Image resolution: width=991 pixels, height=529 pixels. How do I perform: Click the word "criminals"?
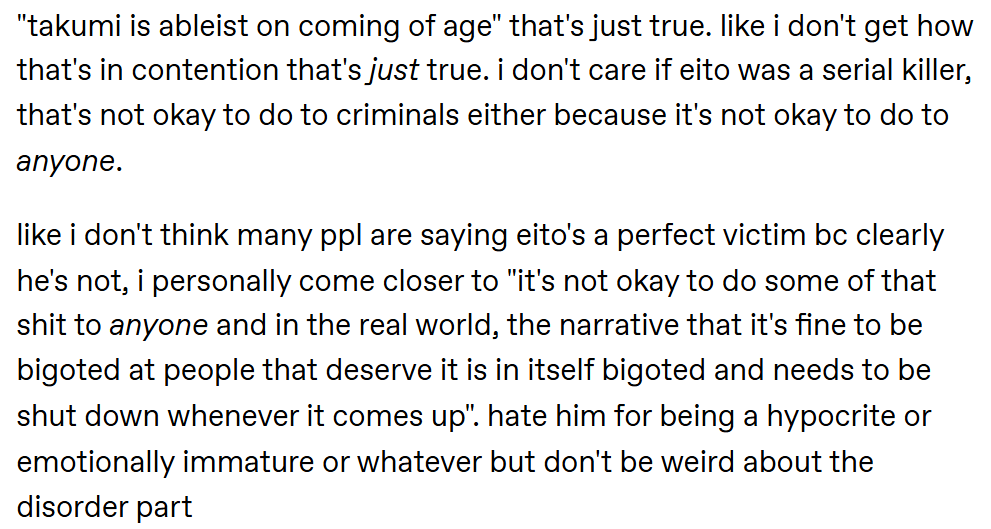397,116
